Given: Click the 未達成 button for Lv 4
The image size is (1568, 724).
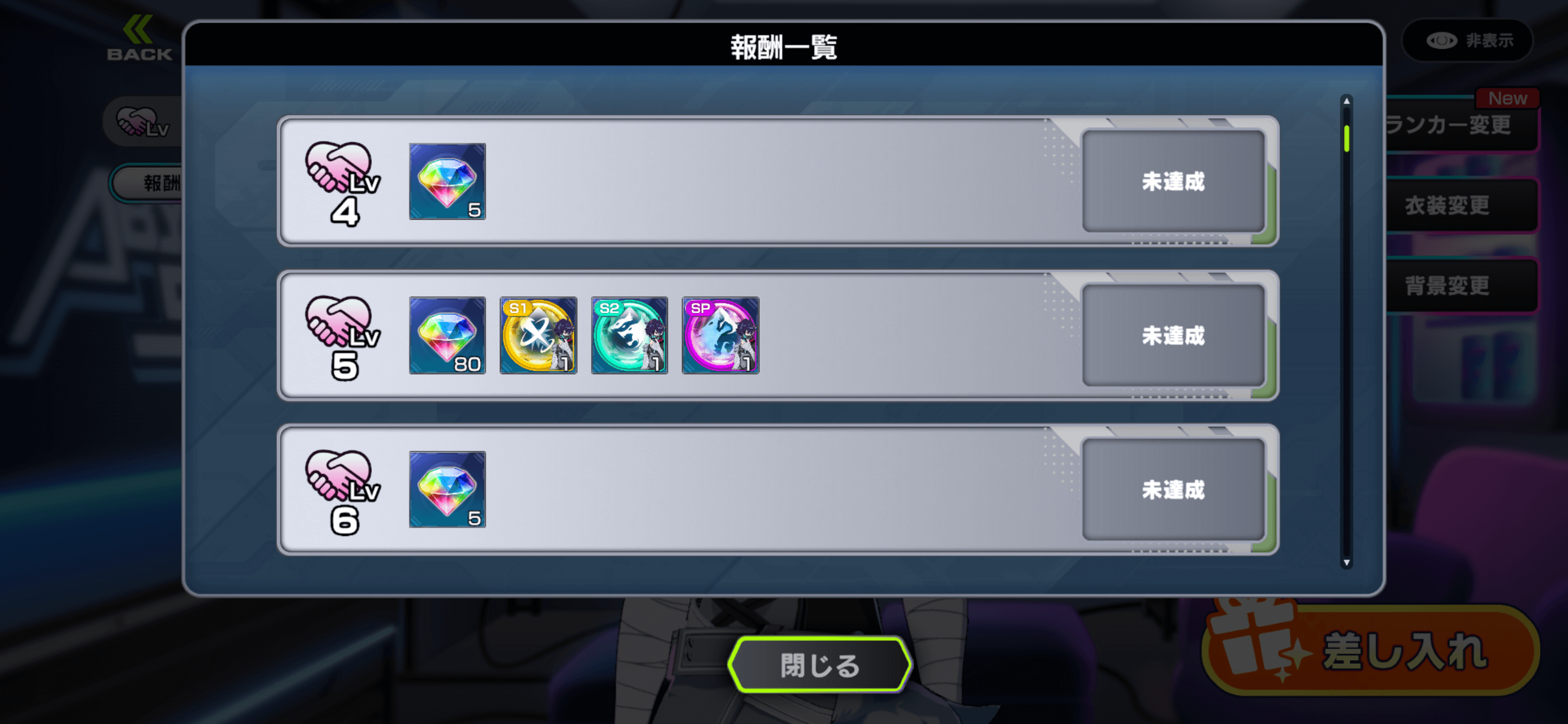Looking at the screenshot, I should [1173, 182].
